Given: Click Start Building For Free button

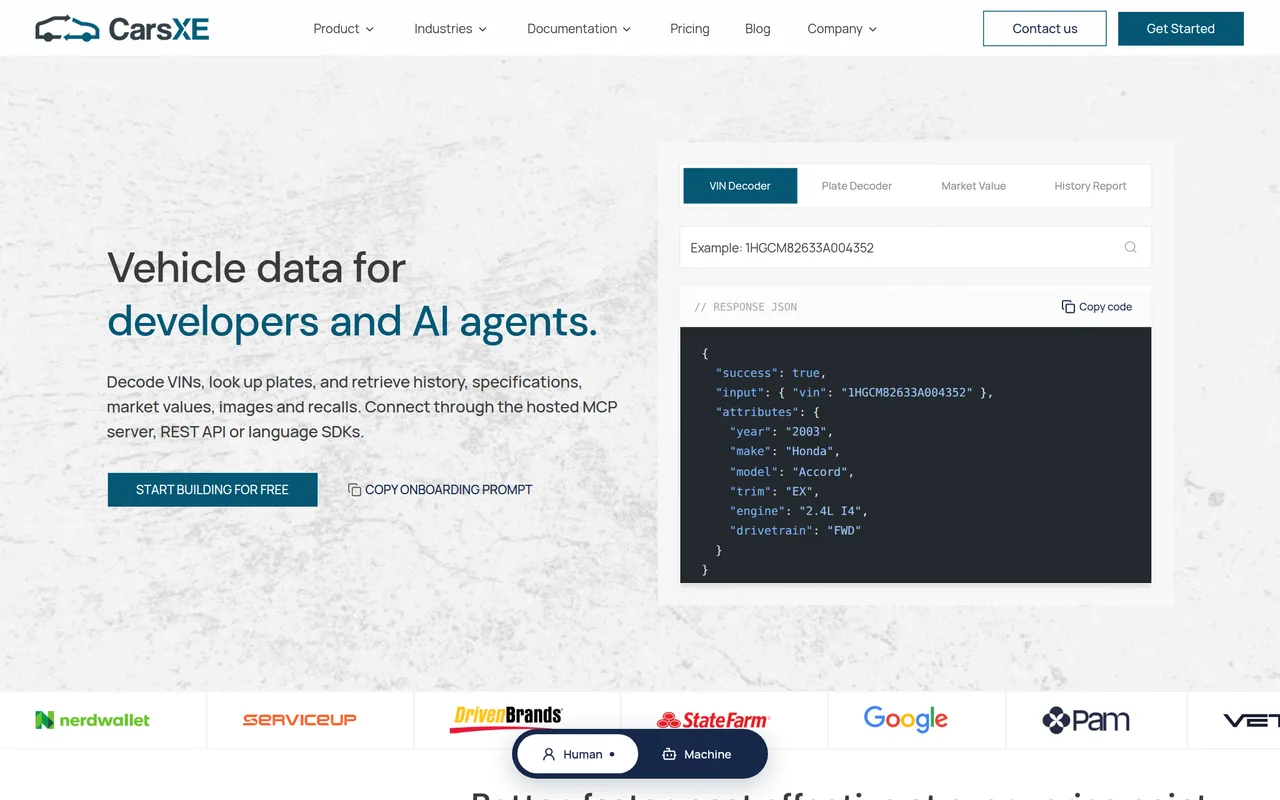Looking at the screenshot, I should click(x=212, y=490).
